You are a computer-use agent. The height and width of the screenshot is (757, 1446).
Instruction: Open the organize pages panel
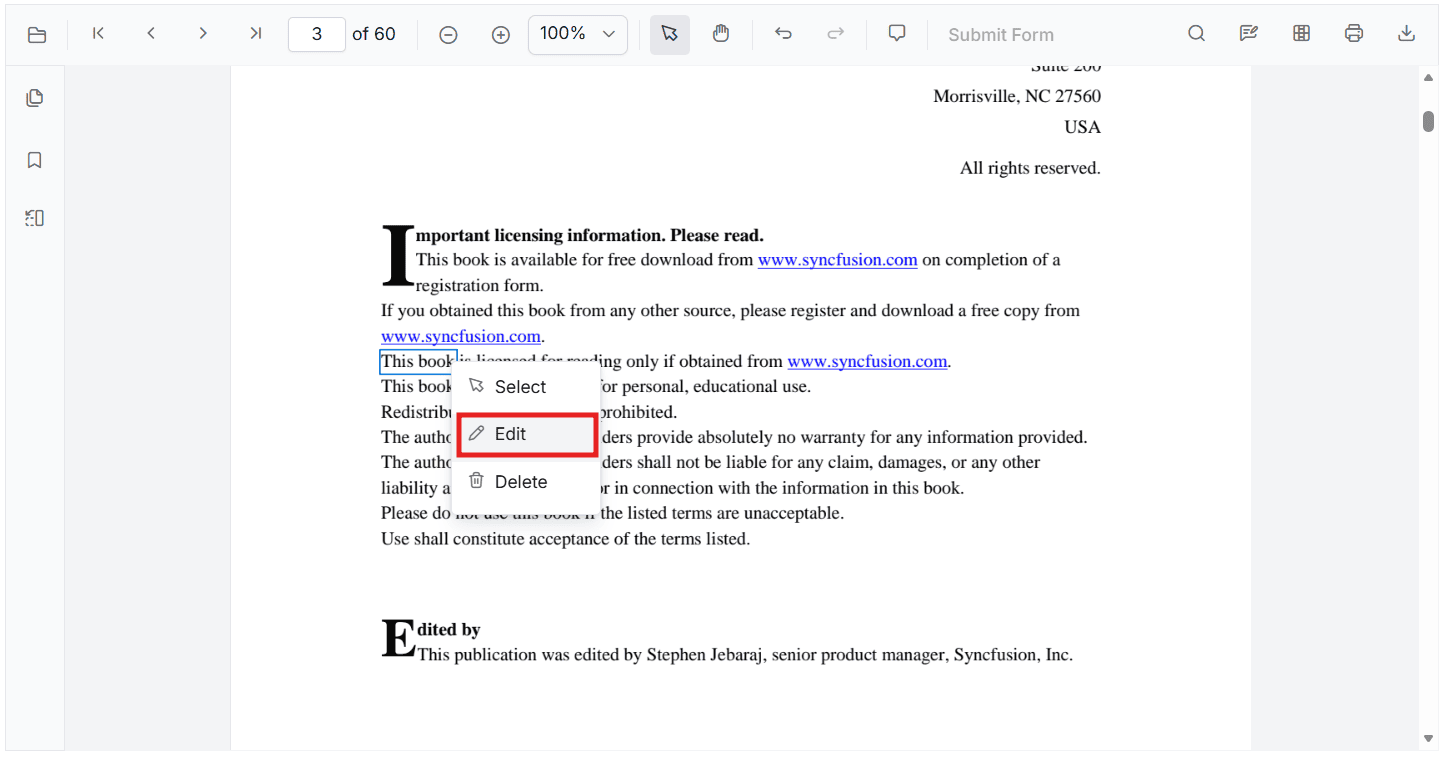pyautogui.click(x=35, y=218)
